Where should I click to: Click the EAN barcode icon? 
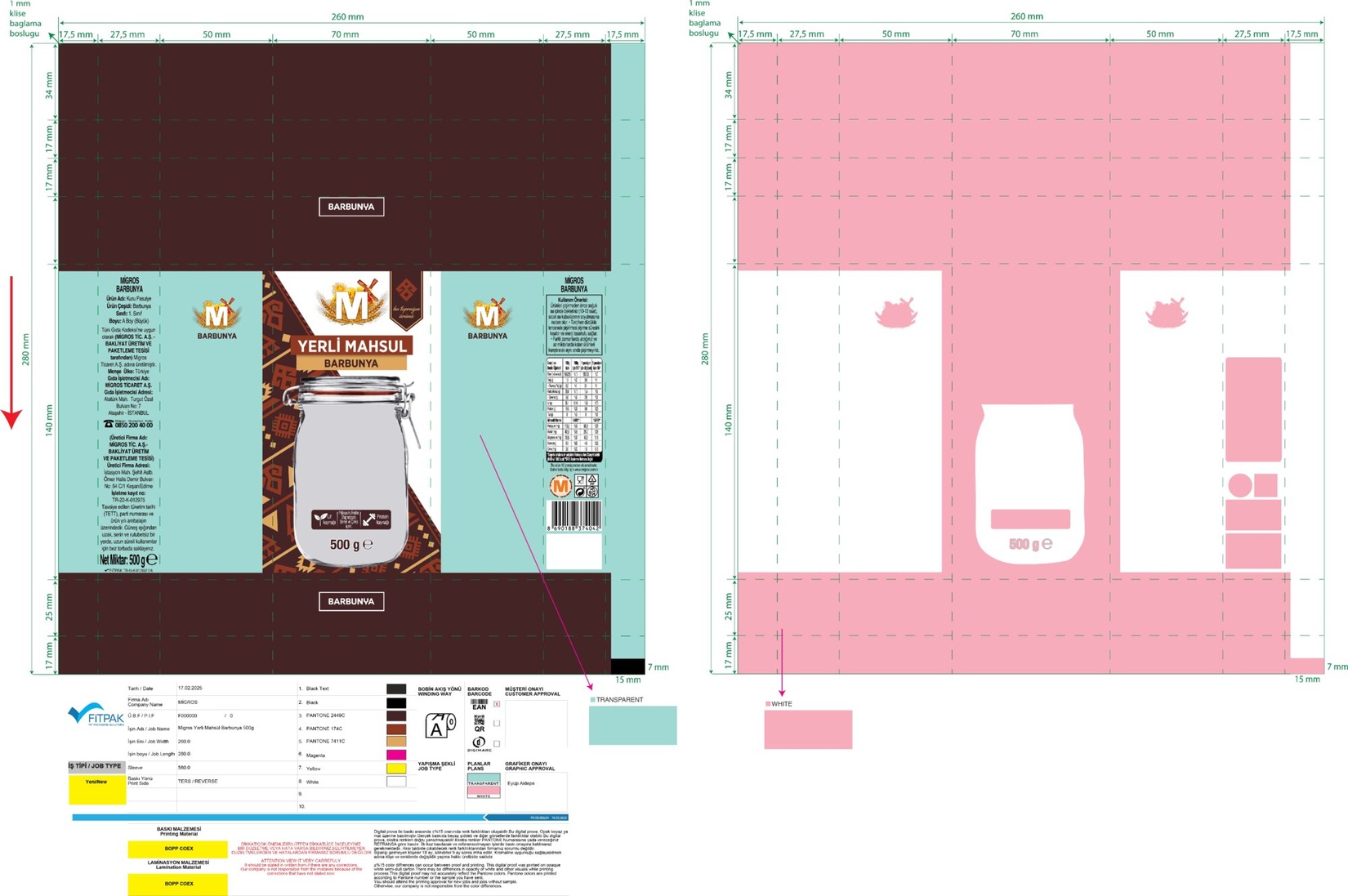point(479,704)
